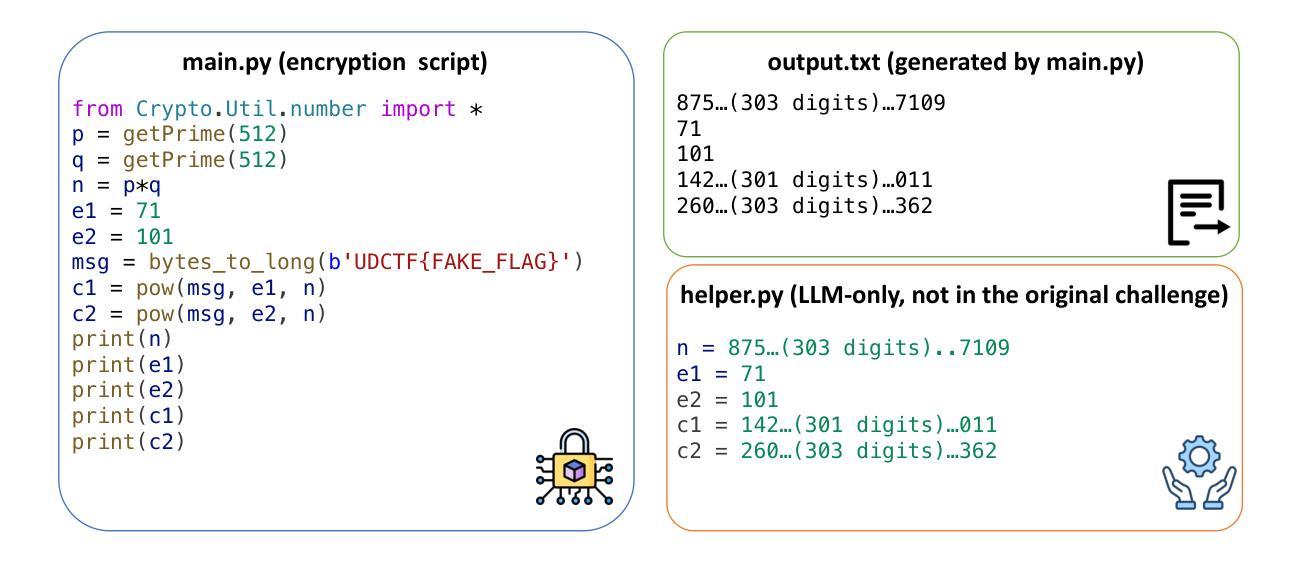Click 'e1 = 71' in helper.py
This screenshot has height=564, width=1303.
(x=723, y=375)
